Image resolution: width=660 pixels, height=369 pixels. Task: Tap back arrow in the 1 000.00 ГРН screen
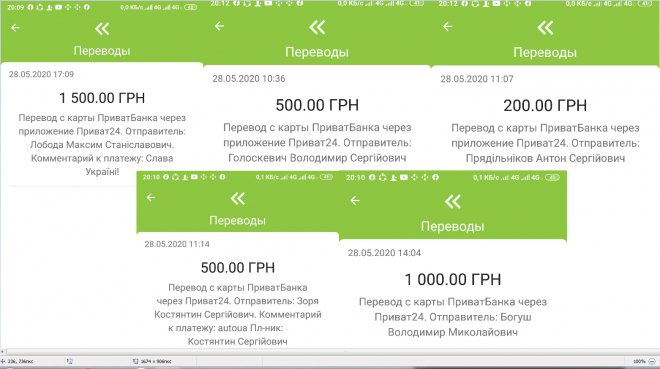(355, 200)
